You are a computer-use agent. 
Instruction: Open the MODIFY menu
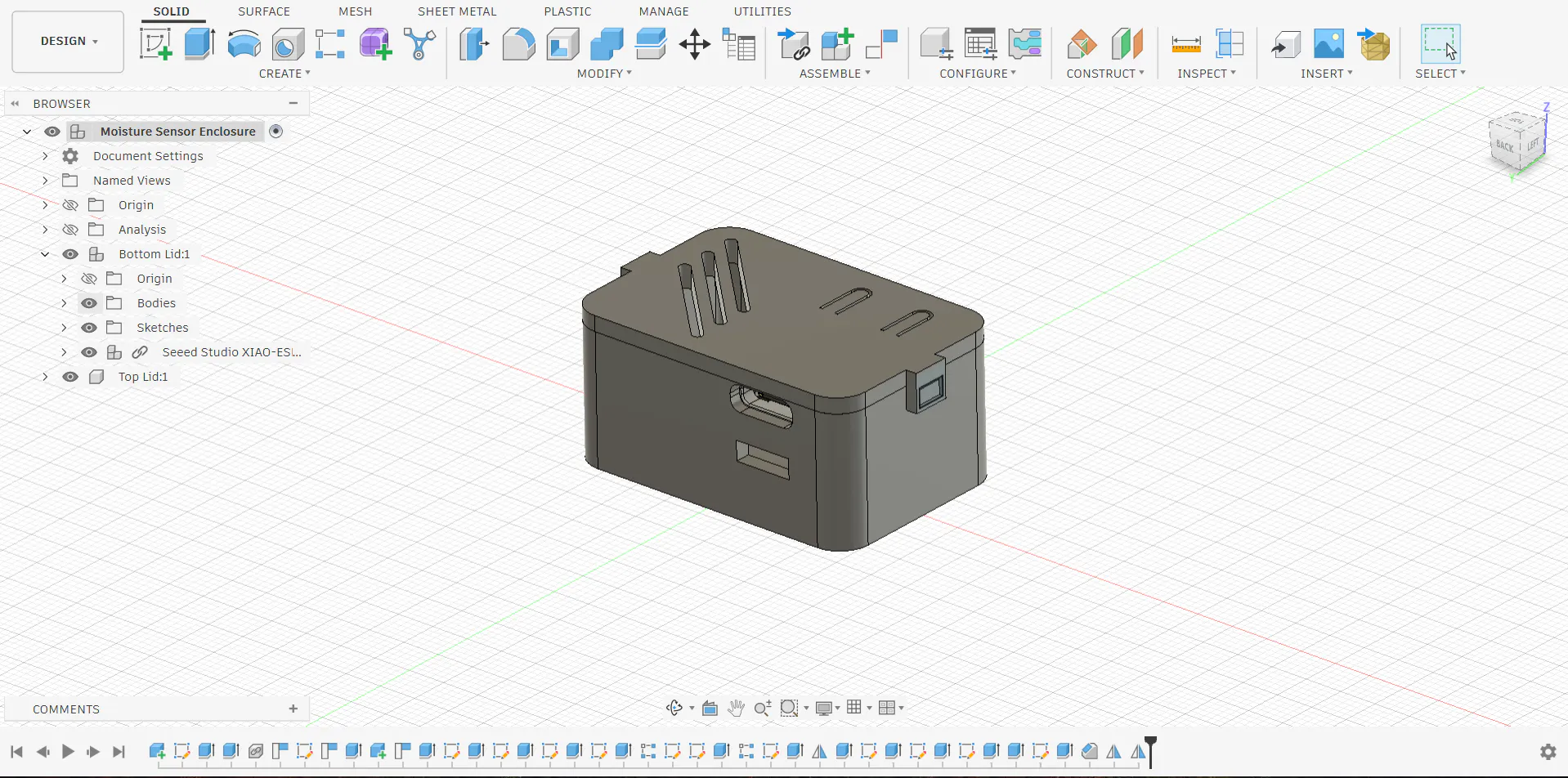point(604,74)
